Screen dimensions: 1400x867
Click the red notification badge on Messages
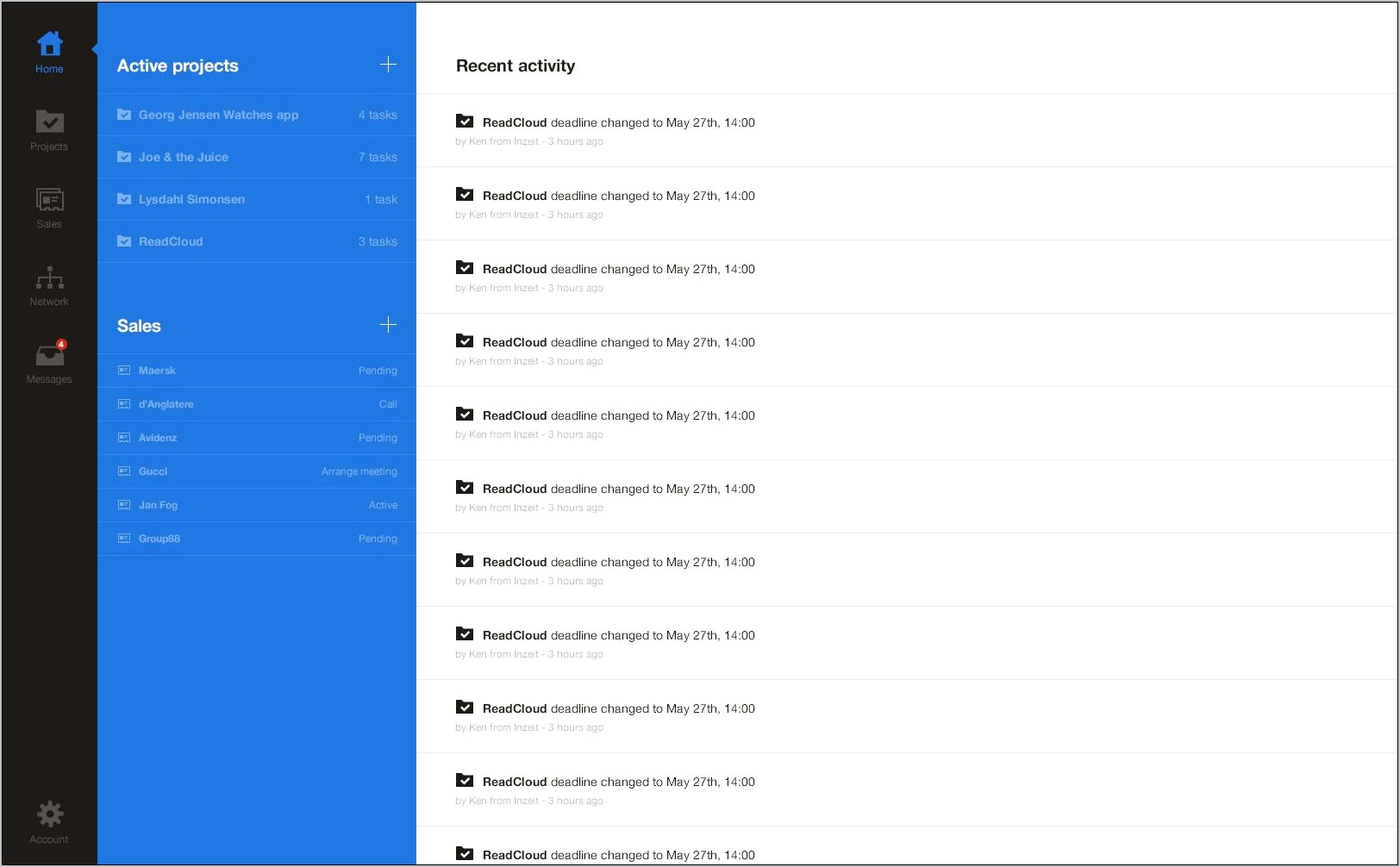tap(61, 344)
